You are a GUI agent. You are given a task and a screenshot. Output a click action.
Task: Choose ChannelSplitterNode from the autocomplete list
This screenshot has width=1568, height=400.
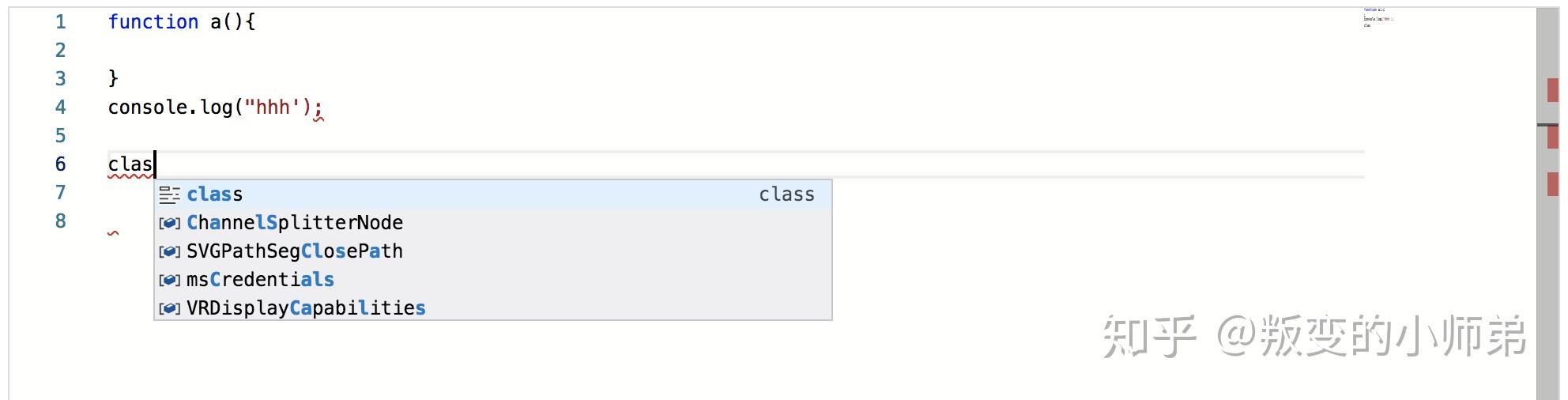pyautogui.click(x=492, y=223)
